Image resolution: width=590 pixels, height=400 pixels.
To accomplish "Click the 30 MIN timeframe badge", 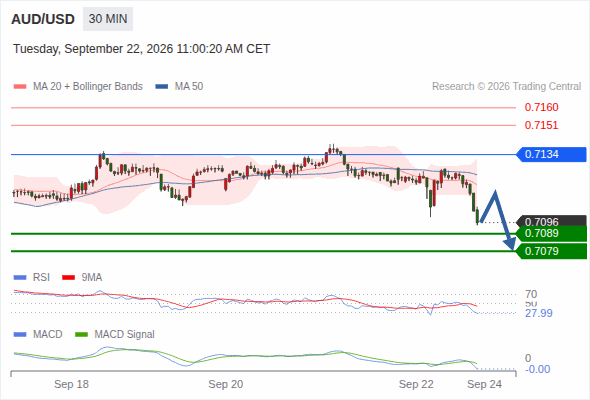I will 108,19.
